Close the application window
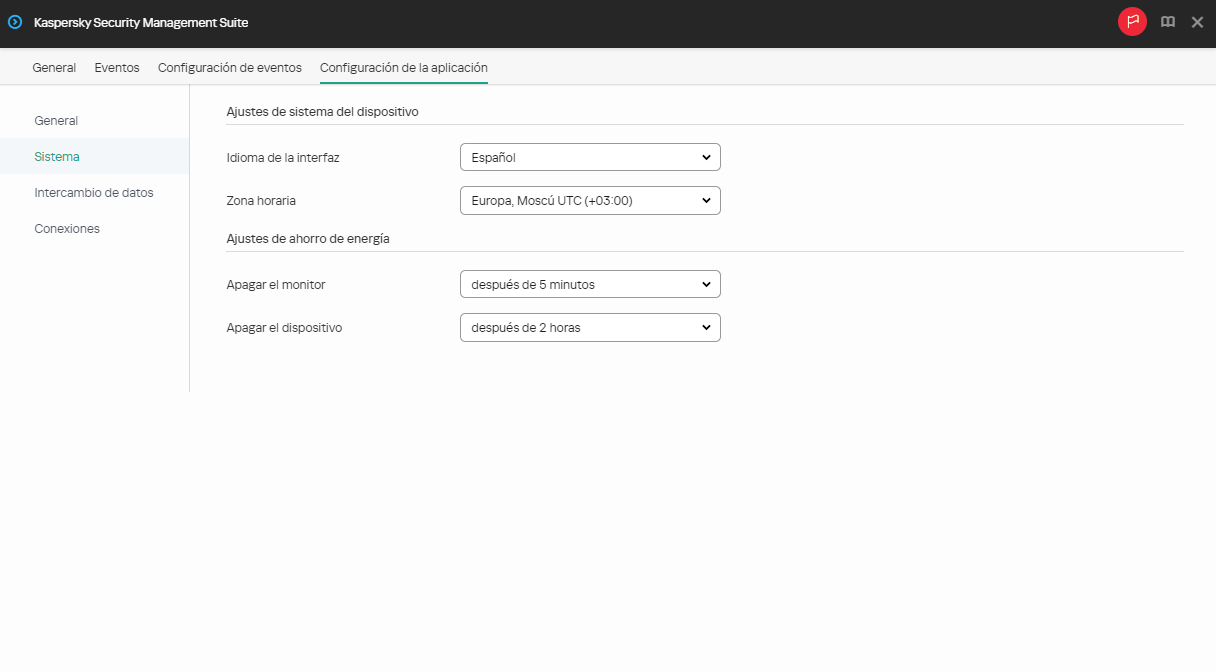Viewport: 1216px width, 672px height. coord(1197,21)
